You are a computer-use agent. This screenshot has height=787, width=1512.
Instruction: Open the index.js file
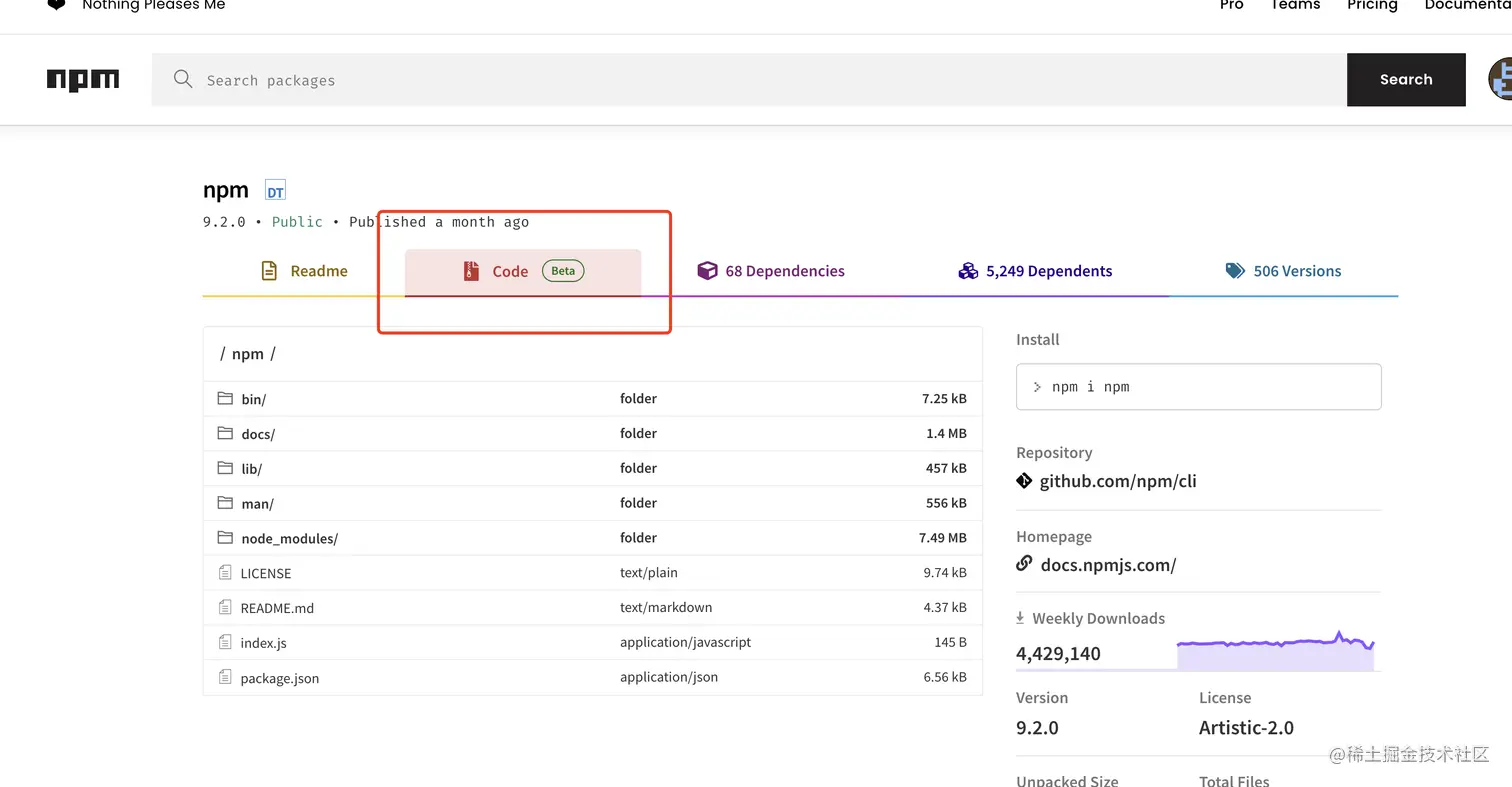264,643
